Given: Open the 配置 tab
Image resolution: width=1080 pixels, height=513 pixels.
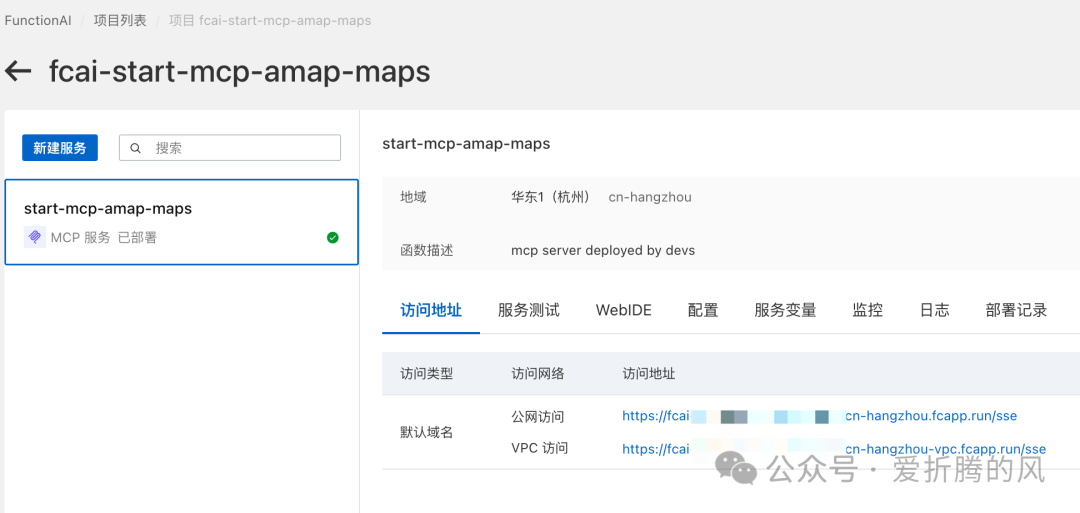Looking at the screenshot, I should [703, 310].
